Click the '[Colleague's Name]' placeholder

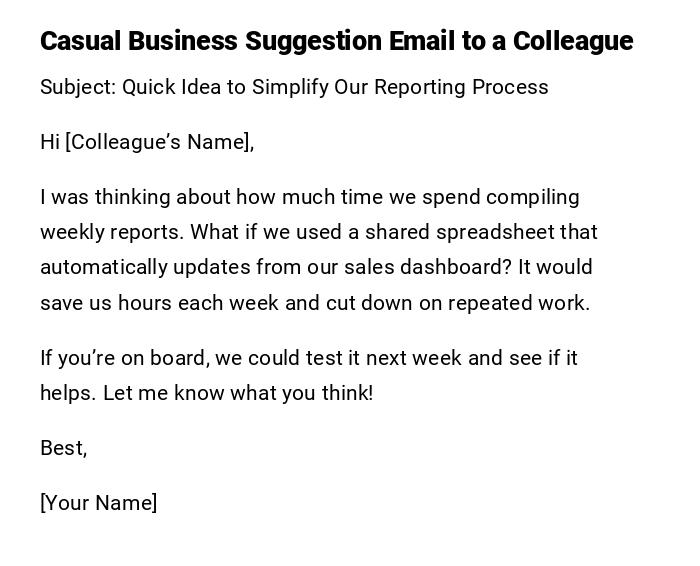pyautogui.click(x=160, y=142)
